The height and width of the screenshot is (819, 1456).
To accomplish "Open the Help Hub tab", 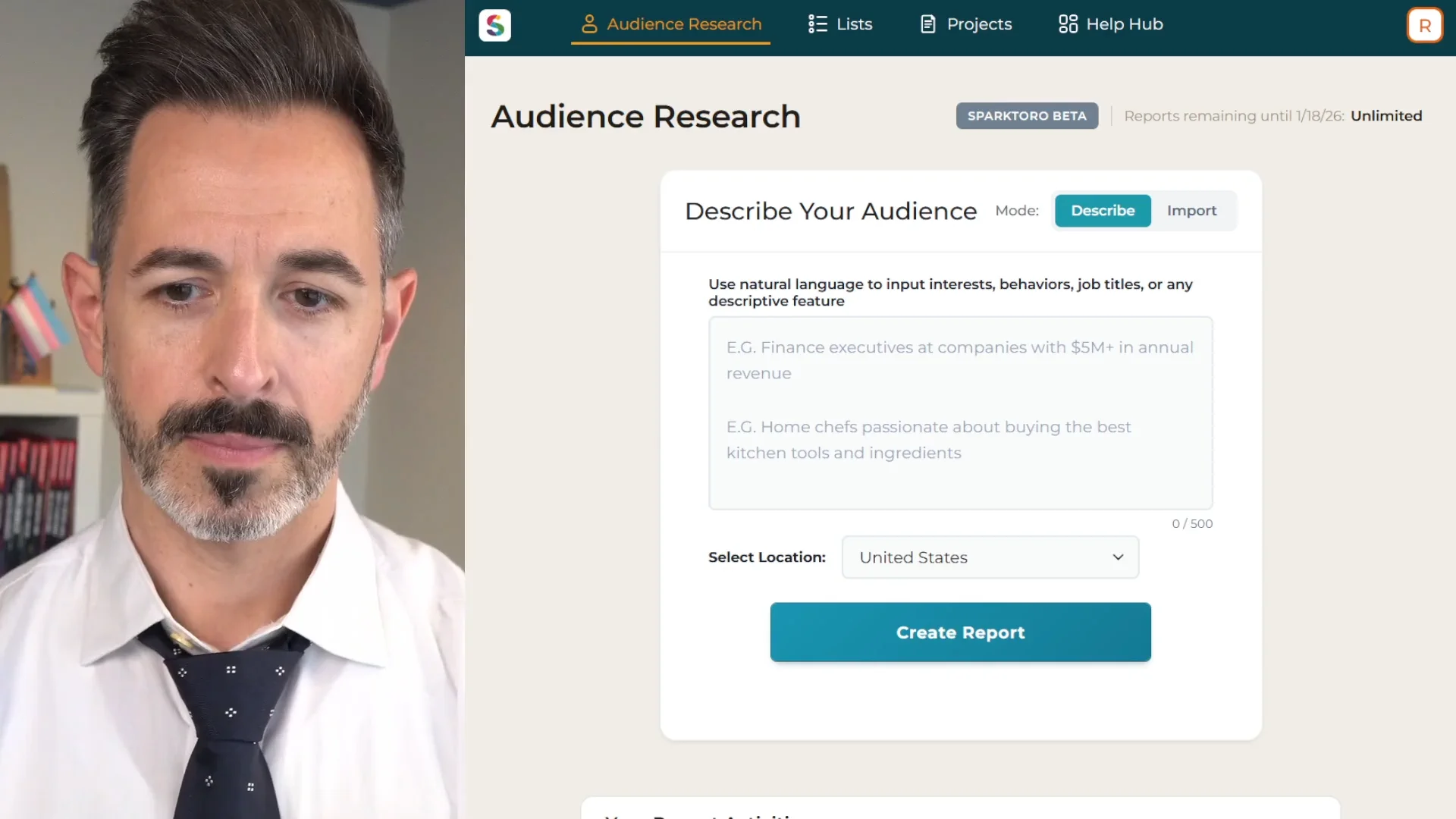I will click(x=1124, y=24).
